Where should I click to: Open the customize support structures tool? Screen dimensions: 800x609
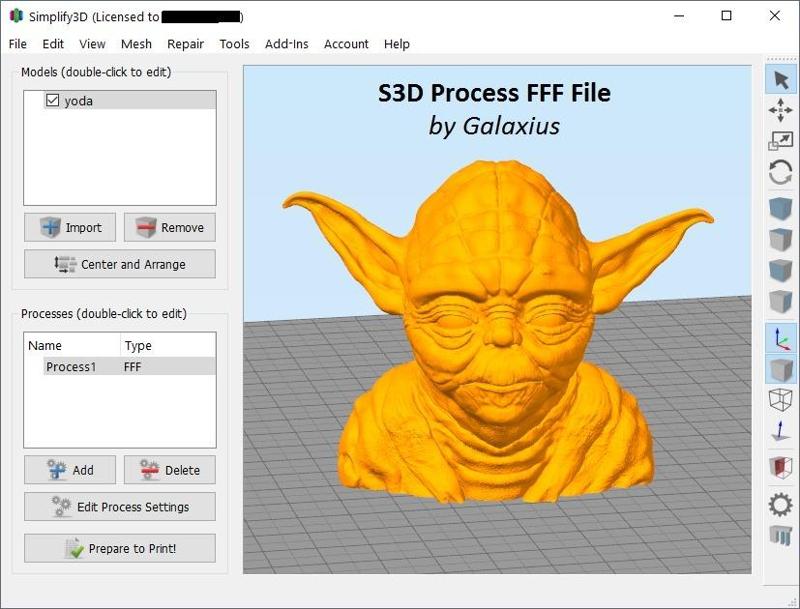point(781,536)
